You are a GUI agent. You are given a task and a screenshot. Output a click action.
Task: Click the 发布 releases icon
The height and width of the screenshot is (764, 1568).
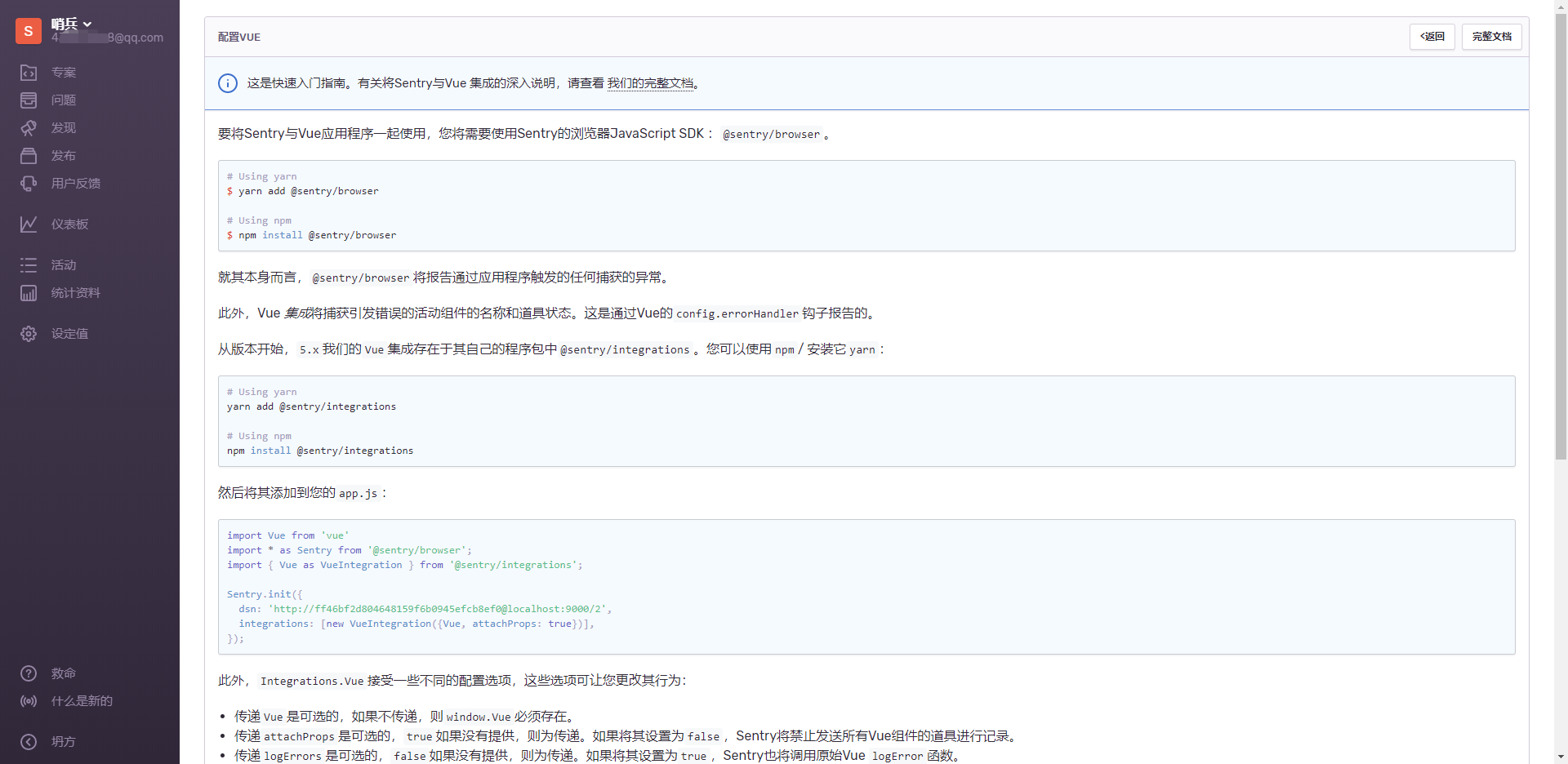pos(29,156)
